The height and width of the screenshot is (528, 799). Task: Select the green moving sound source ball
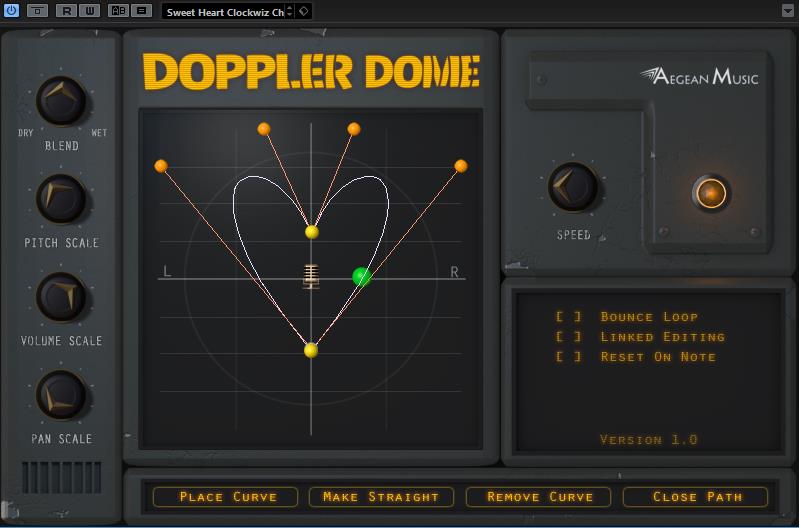362,277
